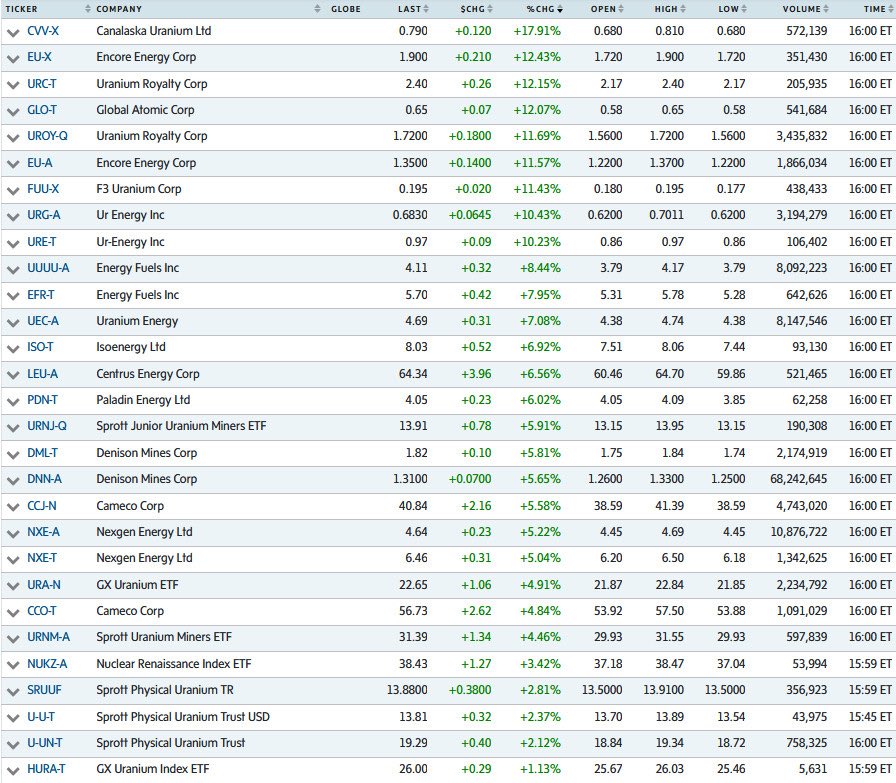Open the NUKZ-A ticker link

coord(47,664)
